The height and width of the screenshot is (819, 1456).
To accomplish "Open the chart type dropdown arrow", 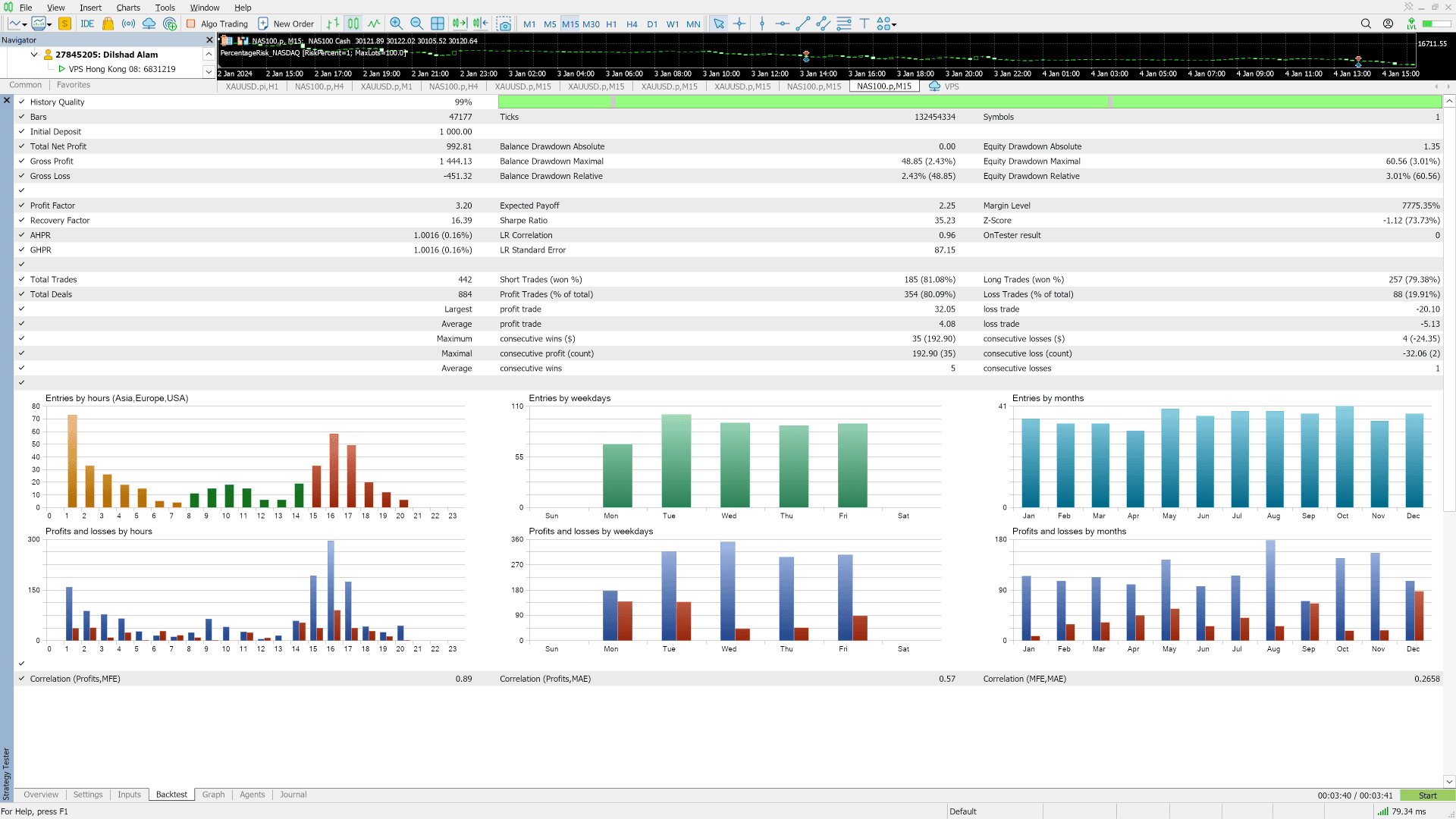I will tap(25, 24).
